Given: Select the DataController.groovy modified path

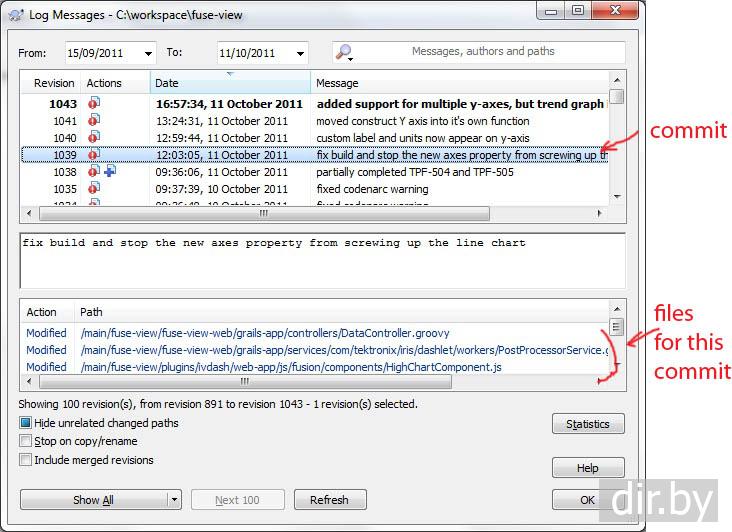Looking at the screenshot, I should tap(265, 333).
